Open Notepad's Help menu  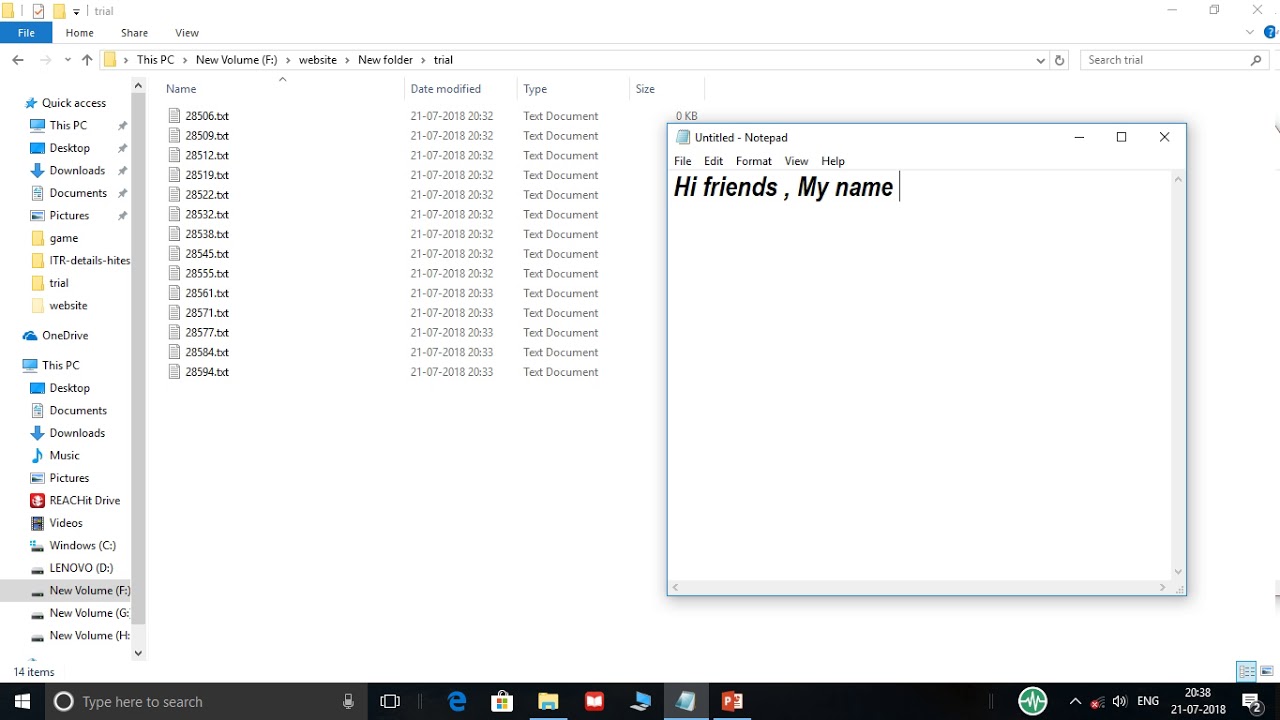(833, 161)
